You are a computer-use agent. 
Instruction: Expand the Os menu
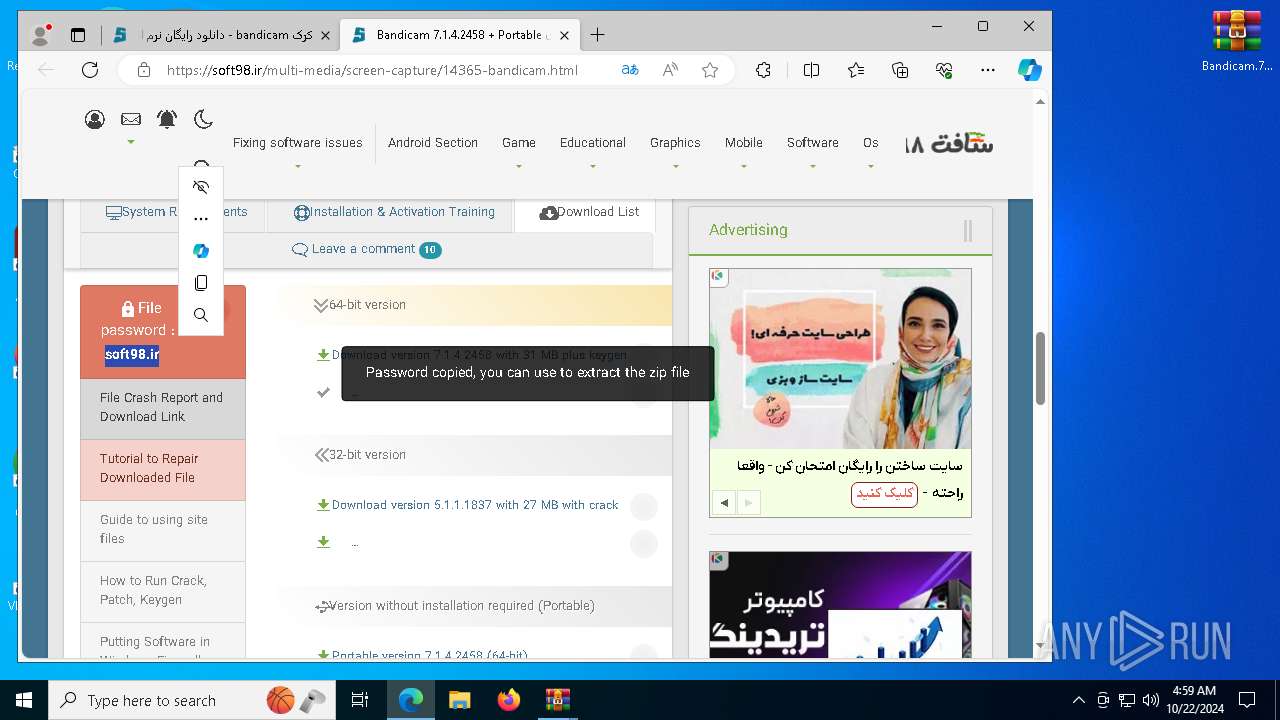pos(871,143)
